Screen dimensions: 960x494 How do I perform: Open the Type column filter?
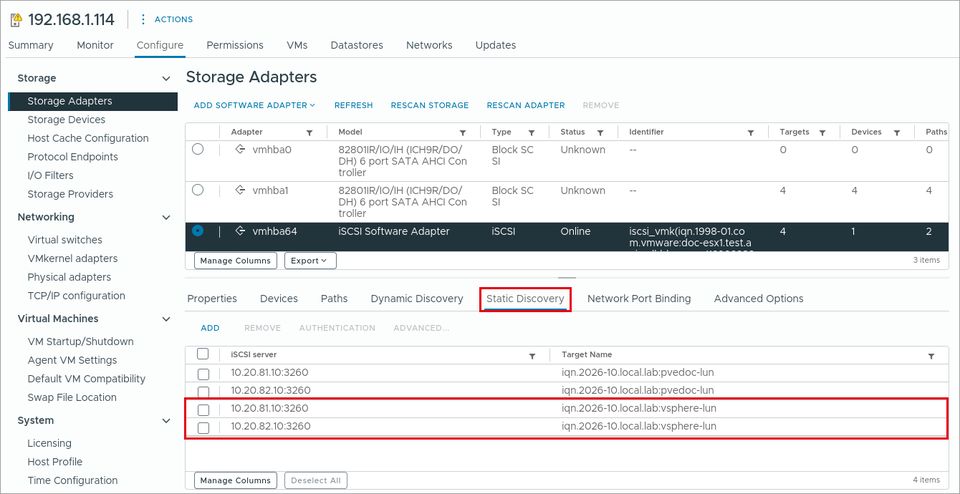point(531,132)
